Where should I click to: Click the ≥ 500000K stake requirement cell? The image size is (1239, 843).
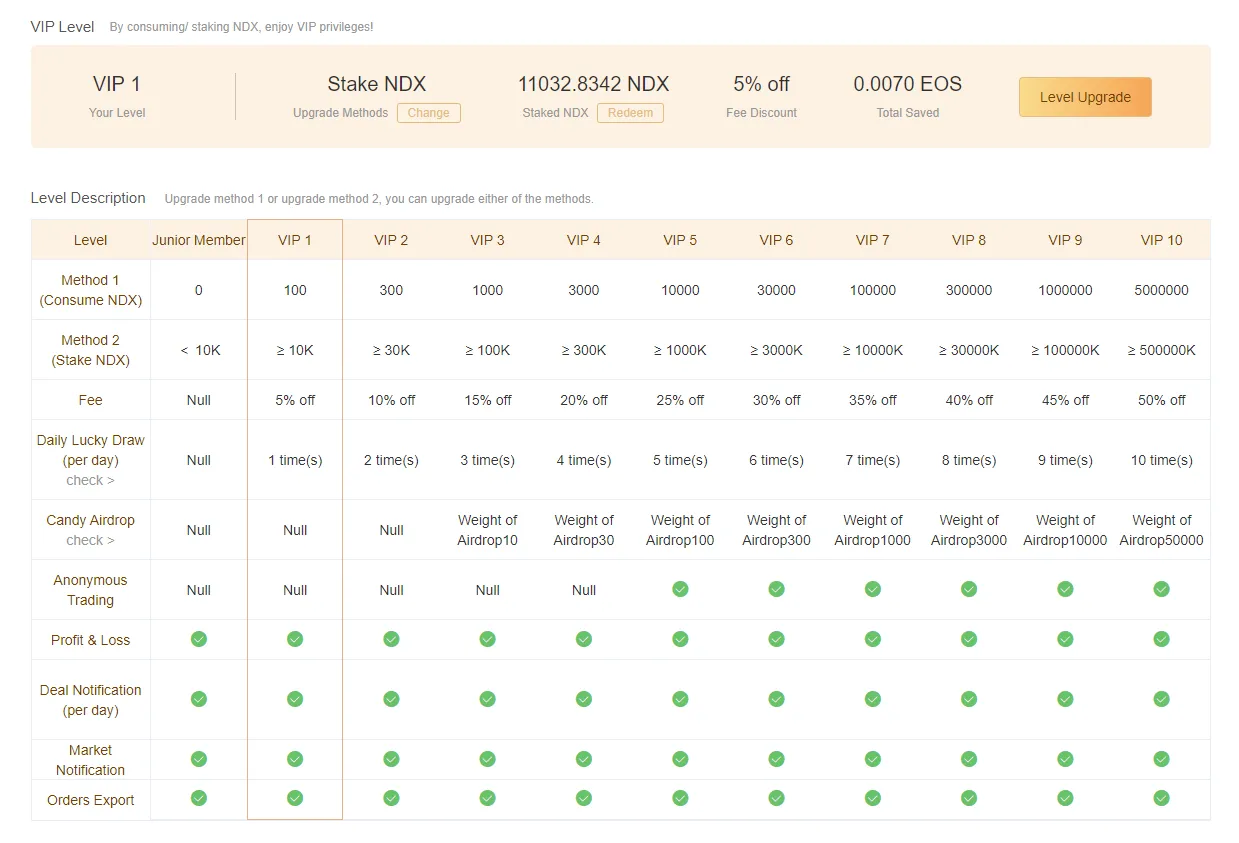click(x=1161, y=350)
